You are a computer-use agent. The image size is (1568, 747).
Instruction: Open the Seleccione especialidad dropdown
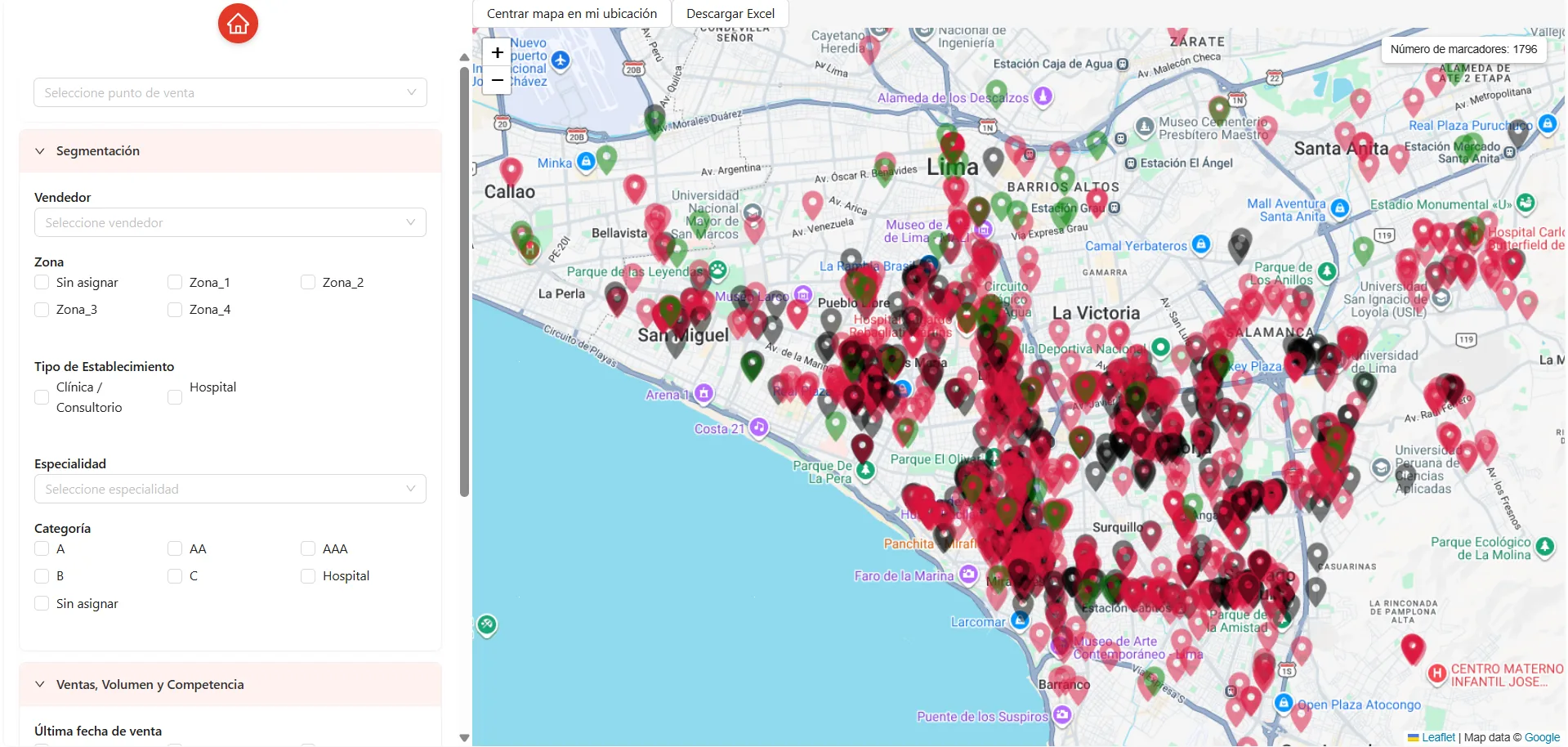pyautogui.click(x=230, y=489)
